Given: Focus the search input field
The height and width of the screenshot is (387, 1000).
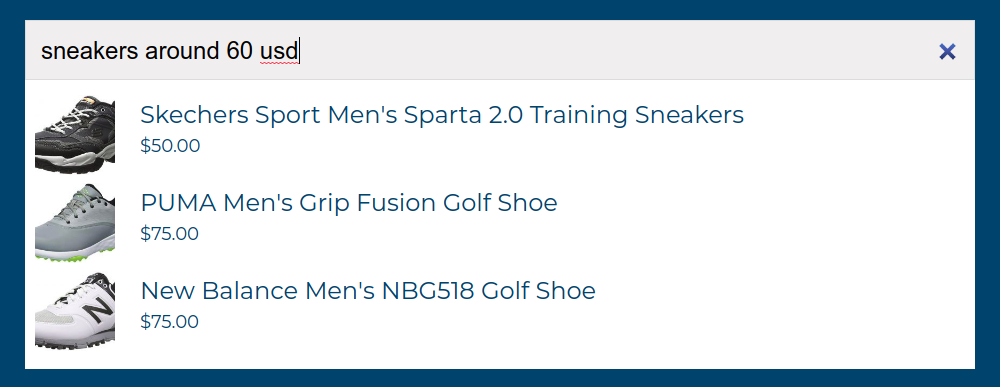Looking at the screenshot, I should tap(478, 50).
